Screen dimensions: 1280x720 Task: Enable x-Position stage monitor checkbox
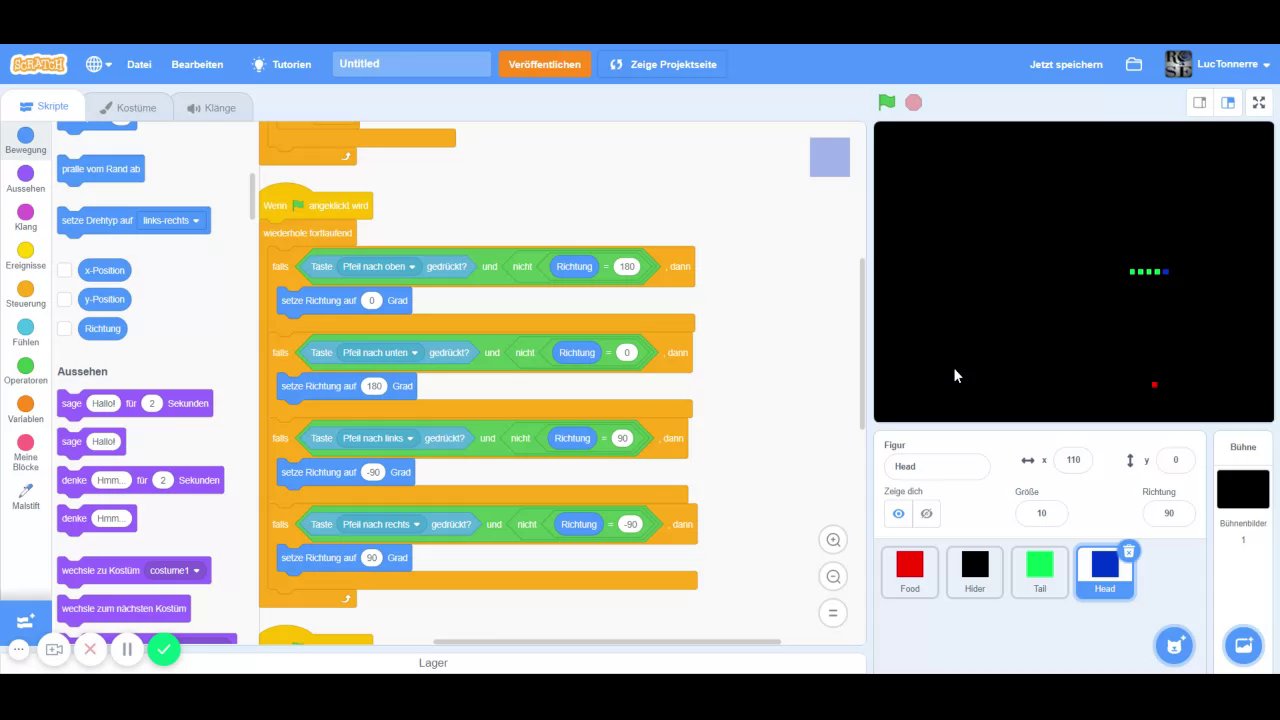pos(64,270)
